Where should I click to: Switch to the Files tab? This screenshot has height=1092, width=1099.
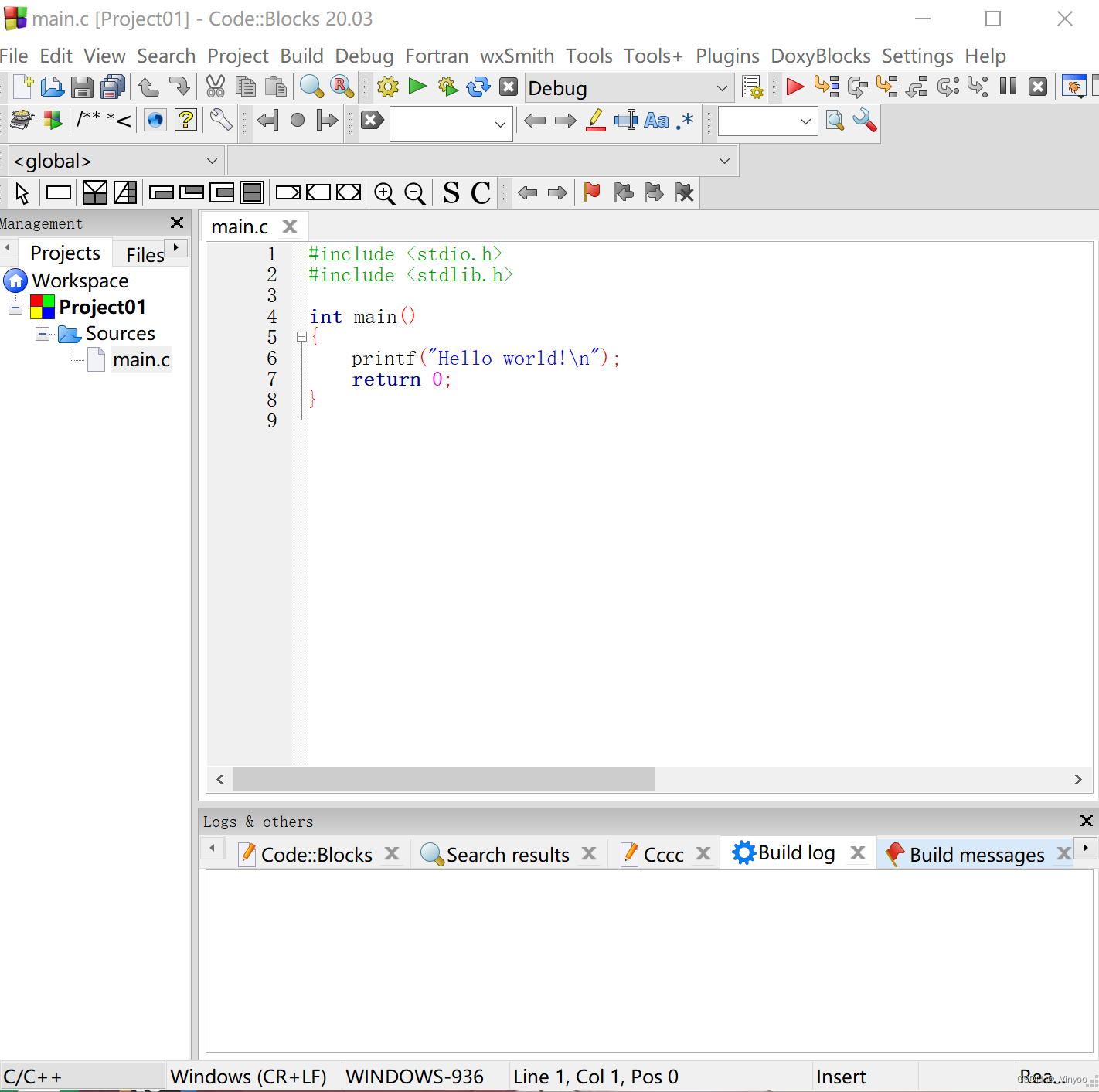tap(145, 254)
